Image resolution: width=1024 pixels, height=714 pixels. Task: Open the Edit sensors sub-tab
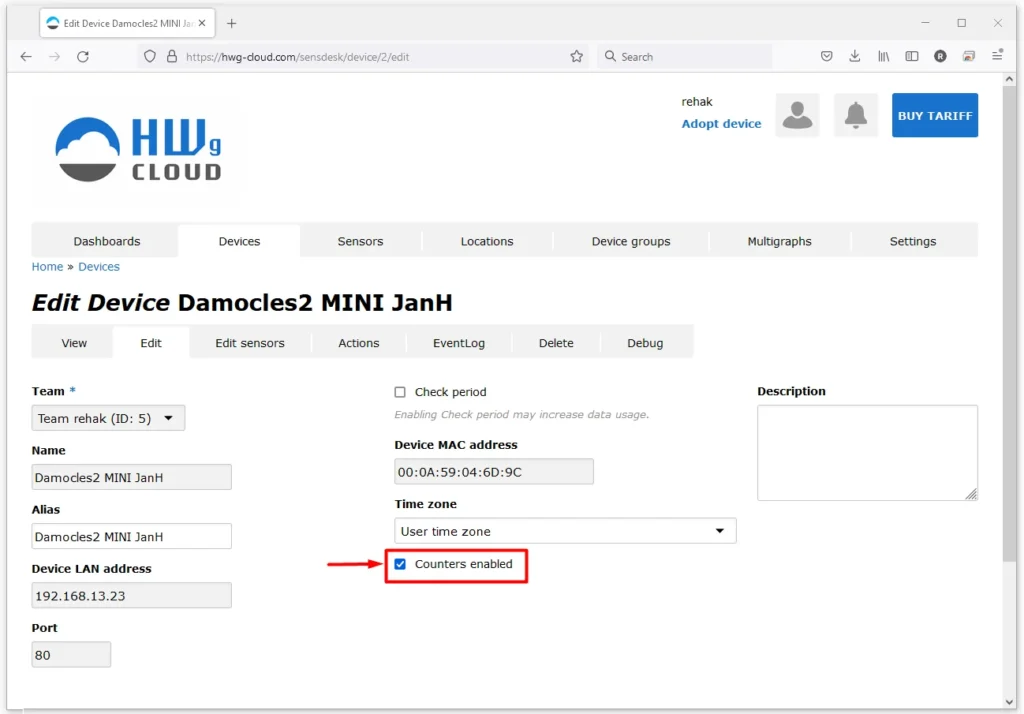click(x=250, y=343)
